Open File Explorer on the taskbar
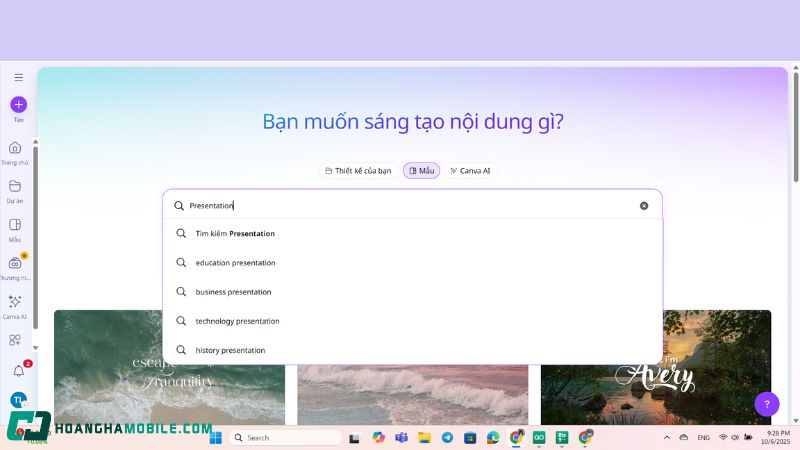The height and width of the screenshot is (450, 800). [x=424, y=438]
